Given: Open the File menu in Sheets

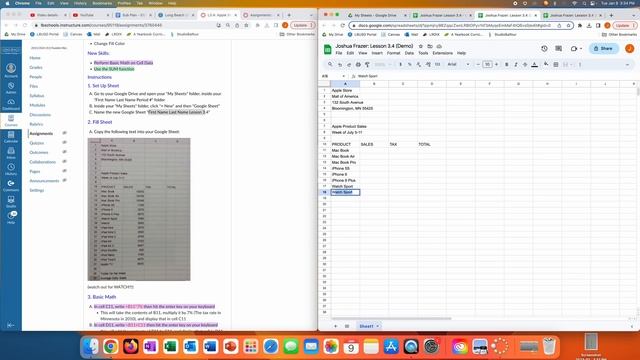Looking at the screenshot, I should (x=339, y=53).
